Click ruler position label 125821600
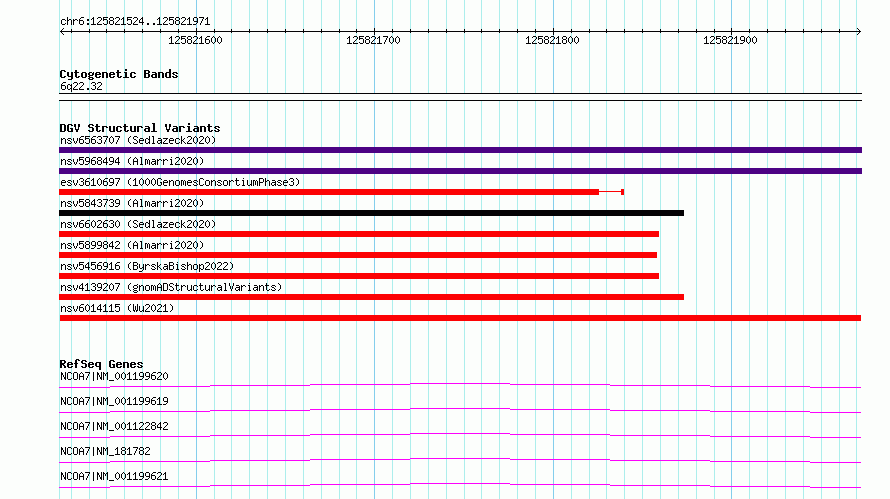 click(195, 40)
